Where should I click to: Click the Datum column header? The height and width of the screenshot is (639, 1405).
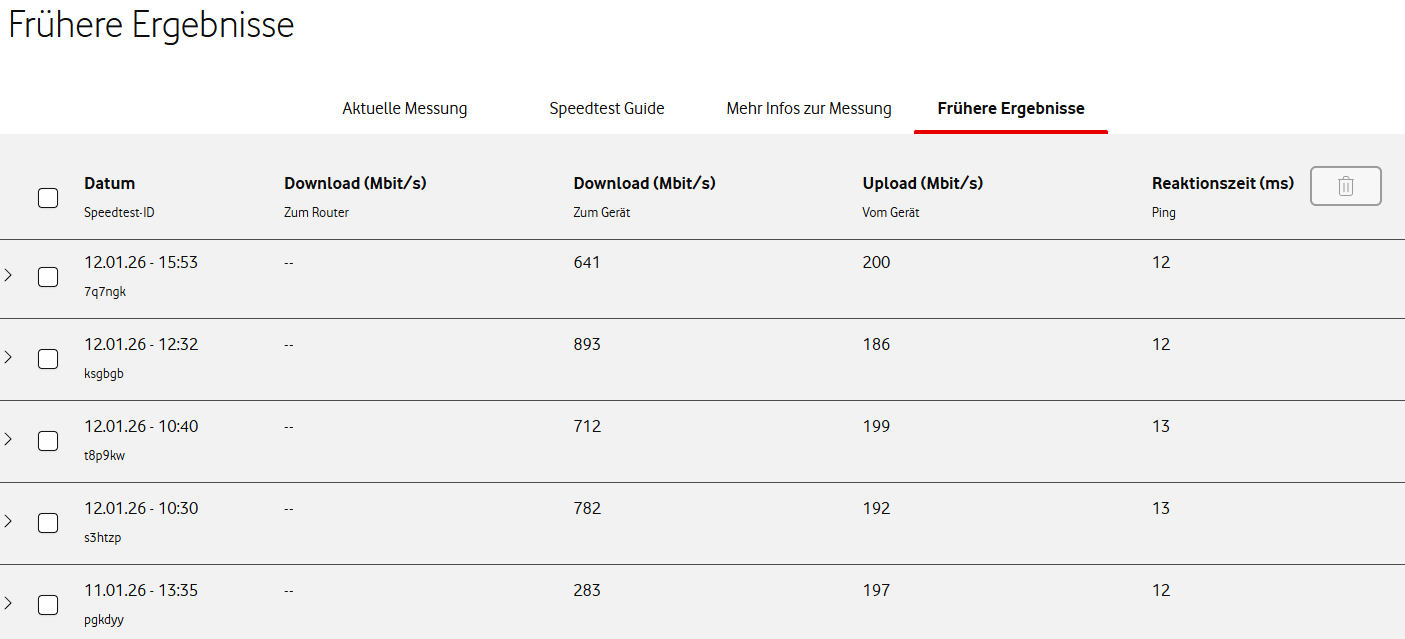[x=109, y=183]
